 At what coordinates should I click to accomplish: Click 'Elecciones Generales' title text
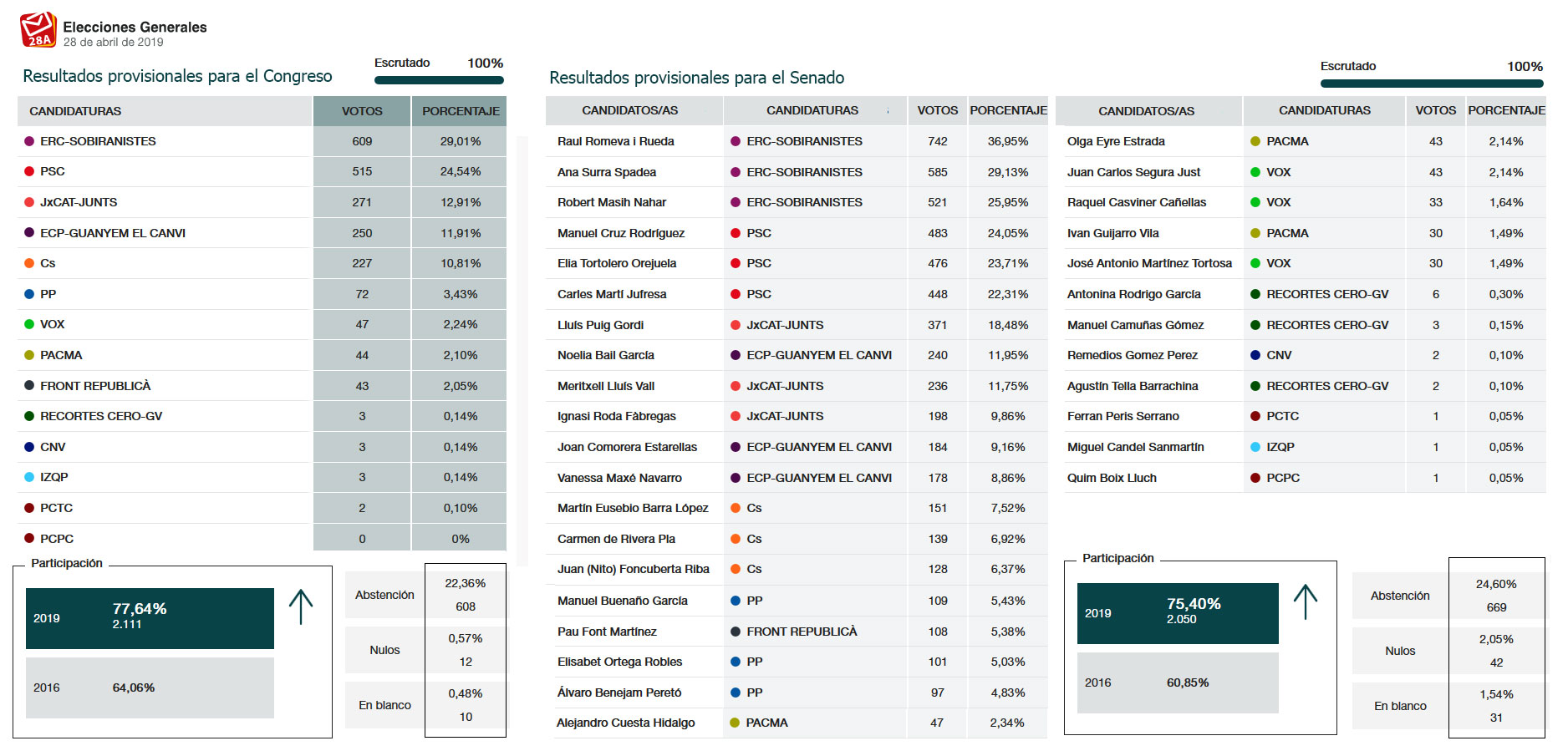point(135,27)
